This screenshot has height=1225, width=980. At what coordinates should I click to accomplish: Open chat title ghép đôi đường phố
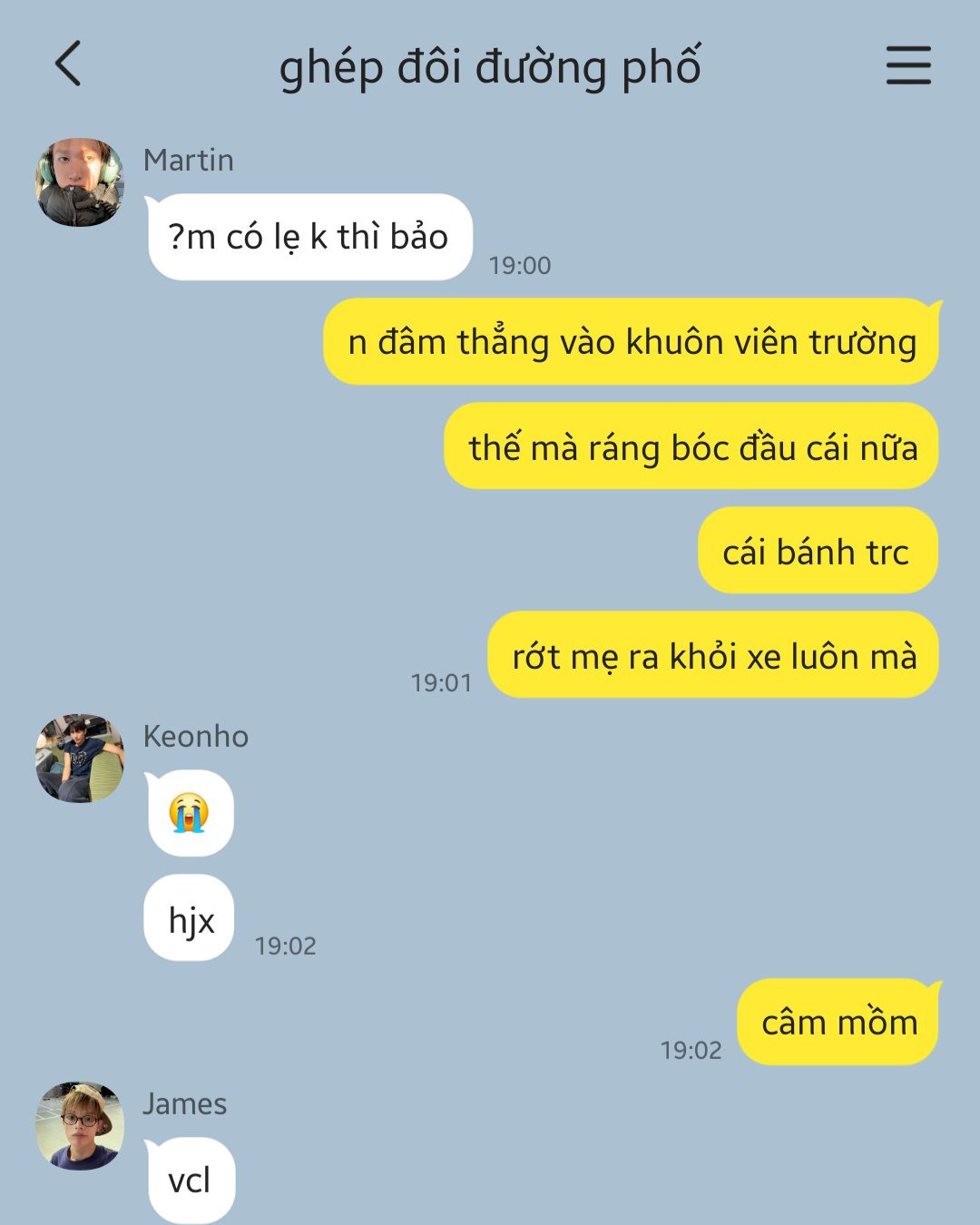pyautogui.click(x=490, y=67)
